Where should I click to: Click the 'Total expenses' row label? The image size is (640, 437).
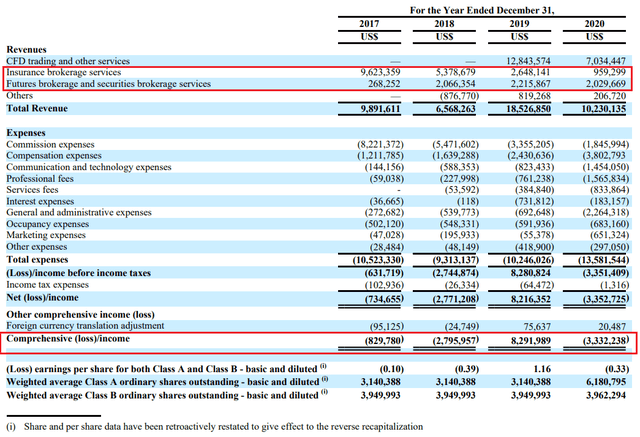pos(37,260)
